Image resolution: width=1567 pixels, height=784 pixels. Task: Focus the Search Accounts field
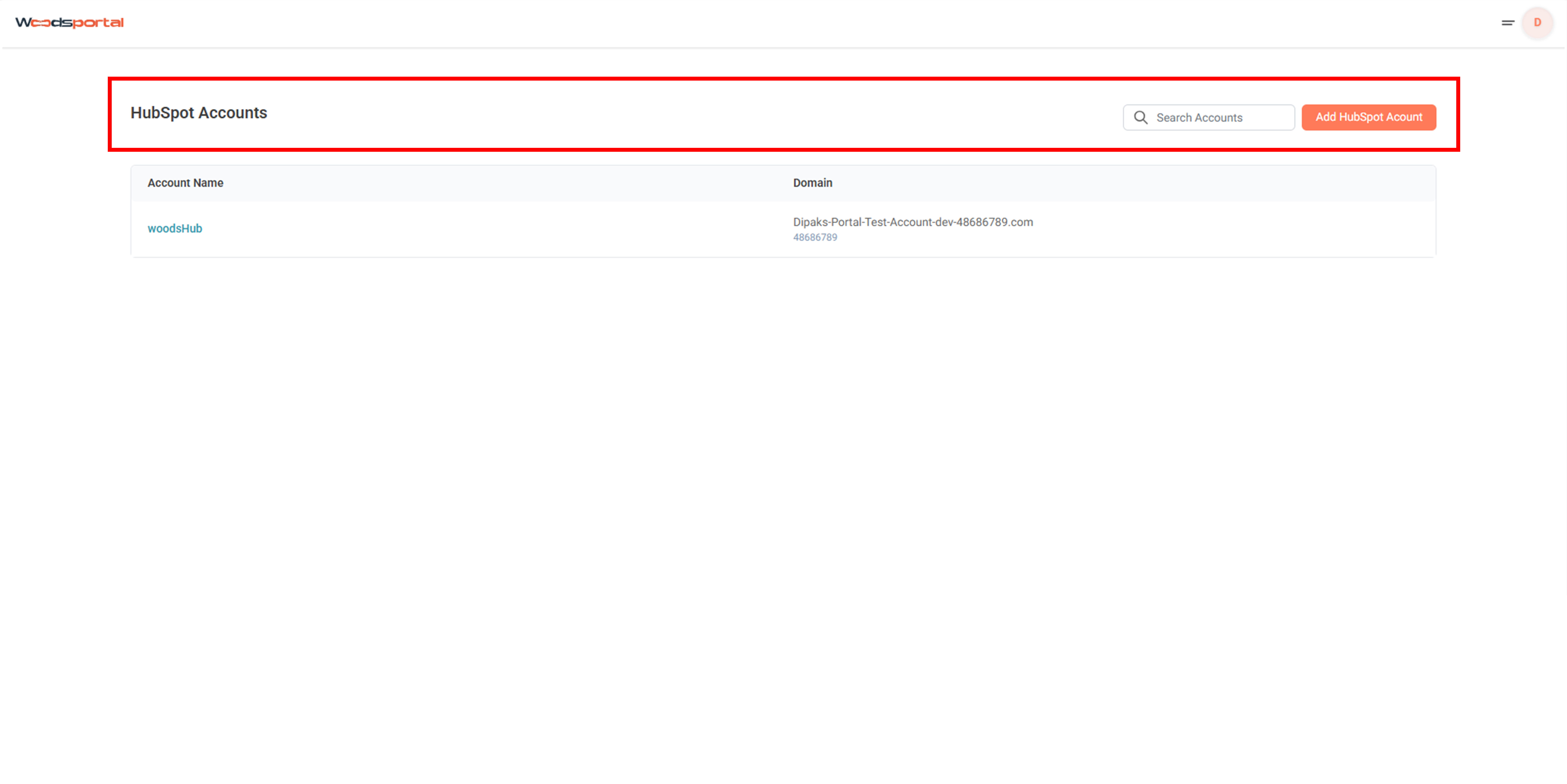tap(1209, 117)
